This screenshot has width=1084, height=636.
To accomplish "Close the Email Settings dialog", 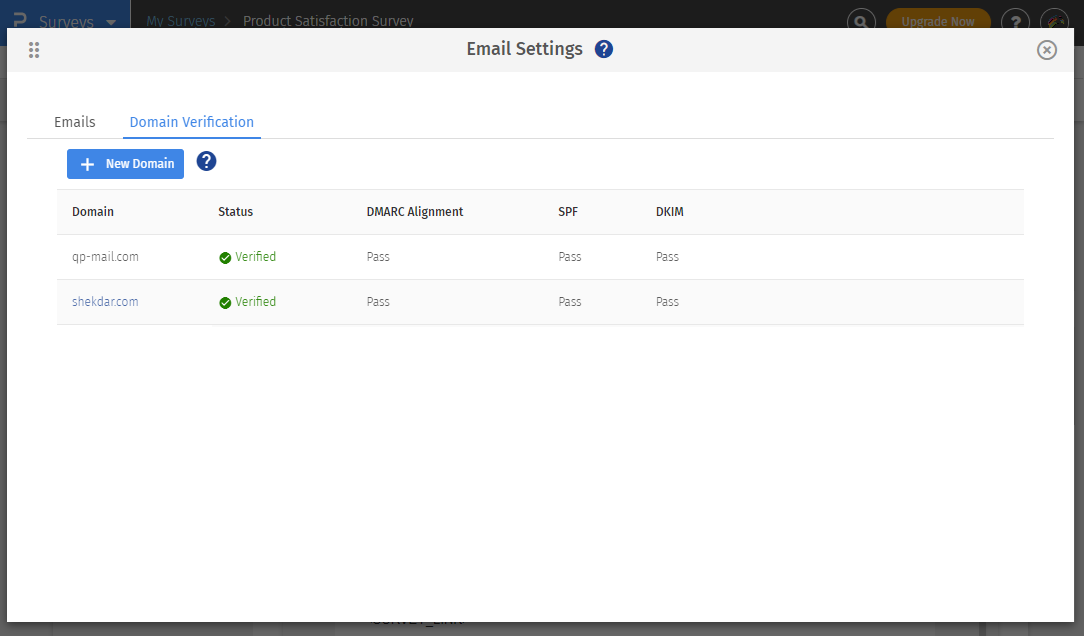I will click(x=1046, y=50).
